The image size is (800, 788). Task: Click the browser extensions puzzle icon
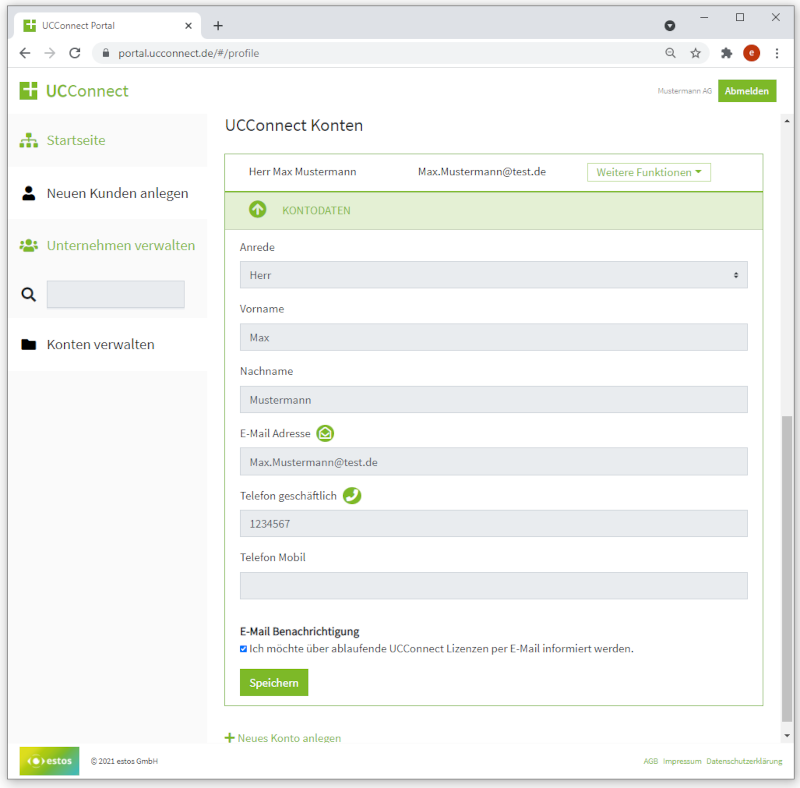(x=726, y=53)
